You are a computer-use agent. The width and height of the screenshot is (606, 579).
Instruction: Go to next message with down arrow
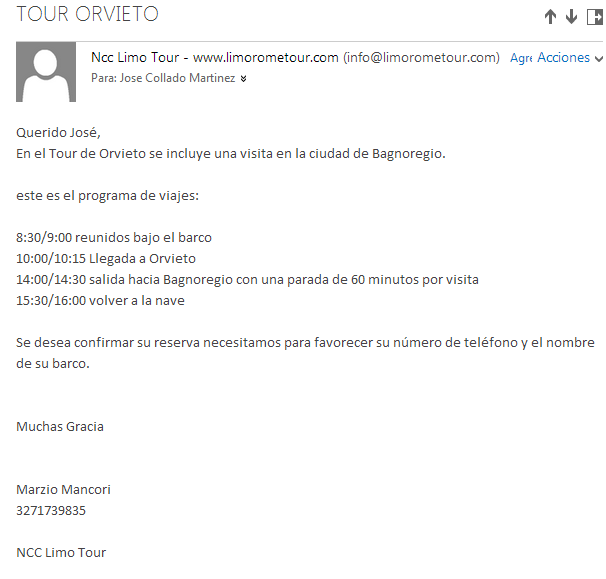click(571, 17)
